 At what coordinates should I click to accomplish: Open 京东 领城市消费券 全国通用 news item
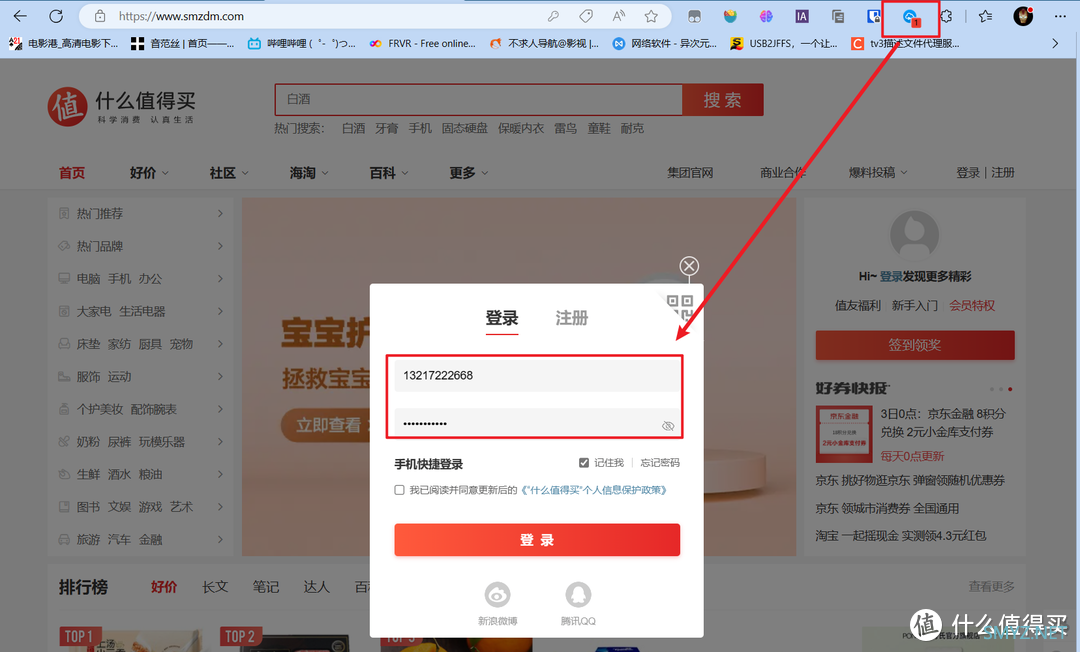(x=887, y=509)
